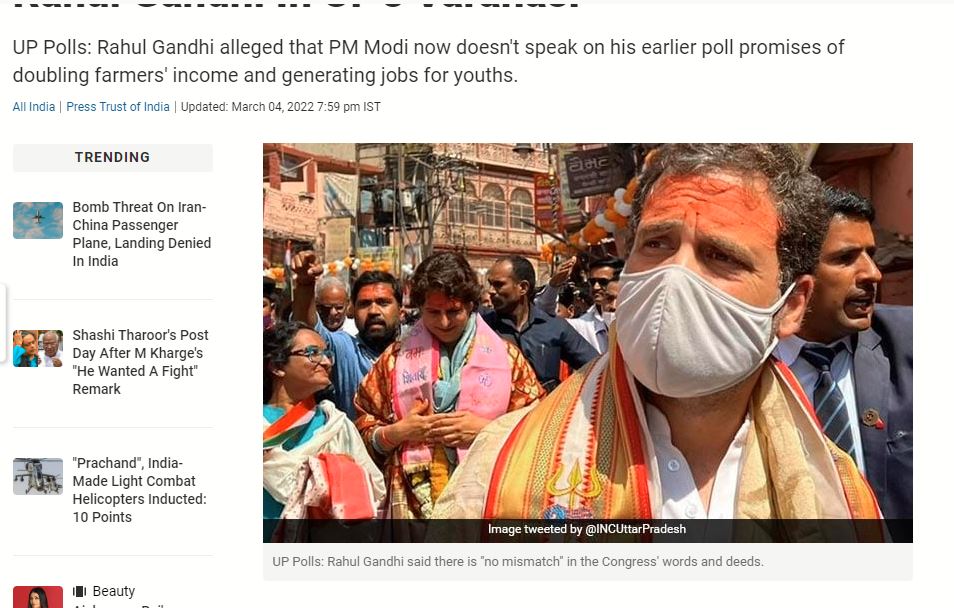This screenshot has width=954, height=608.
Task: Open the combat helicopter thumbnail
Action: pos(38,476)
